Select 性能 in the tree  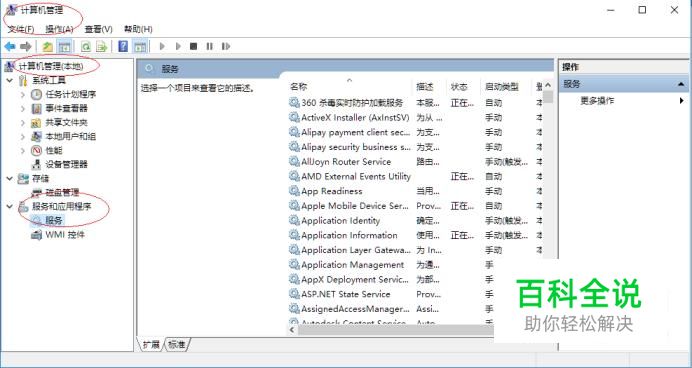point(54,150)
